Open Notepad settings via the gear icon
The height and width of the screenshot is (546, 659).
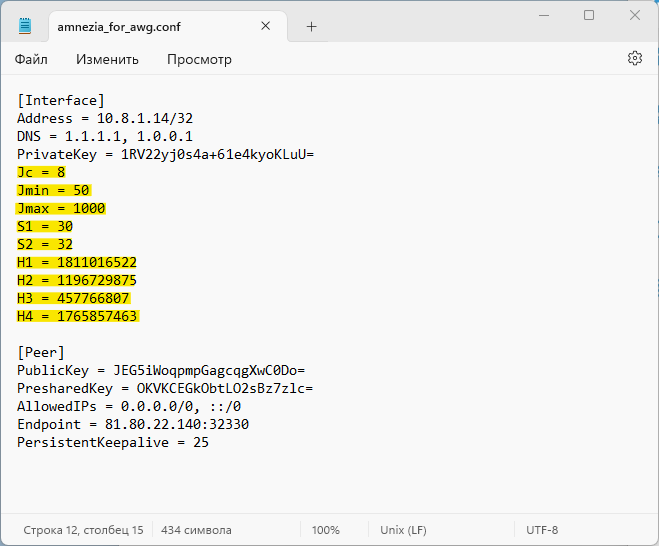tap(634, 59)
